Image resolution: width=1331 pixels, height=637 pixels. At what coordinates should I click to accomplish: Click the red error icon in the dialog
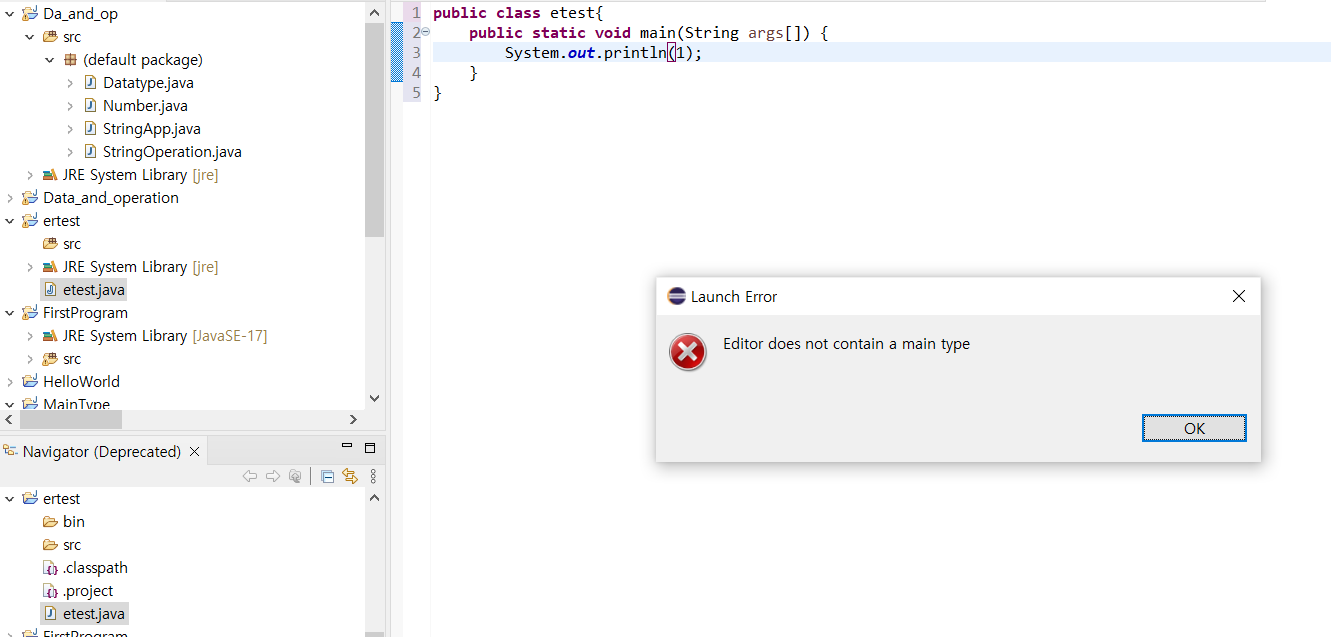pyautogui.click(x=687, y=352)
